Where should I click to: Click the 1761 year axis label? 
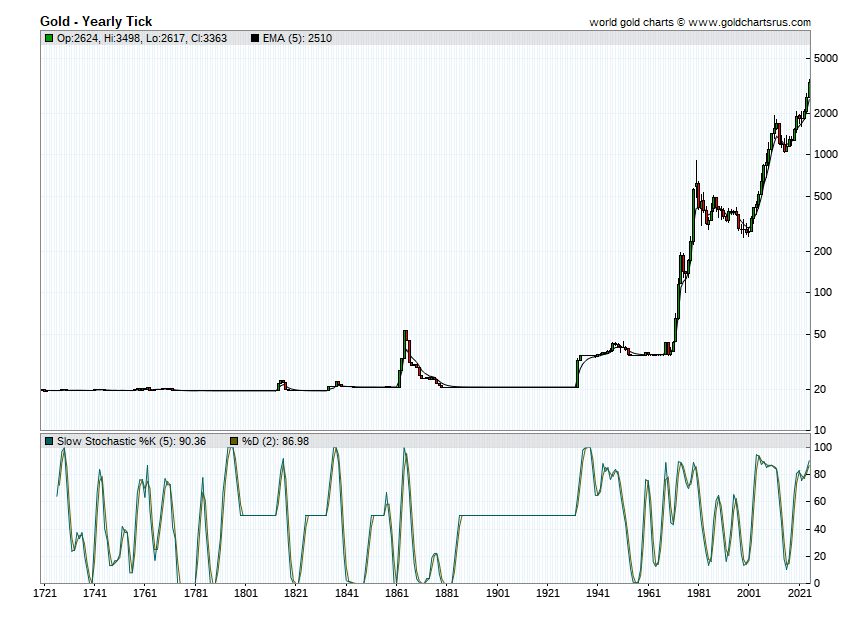[x=145, y=592]
